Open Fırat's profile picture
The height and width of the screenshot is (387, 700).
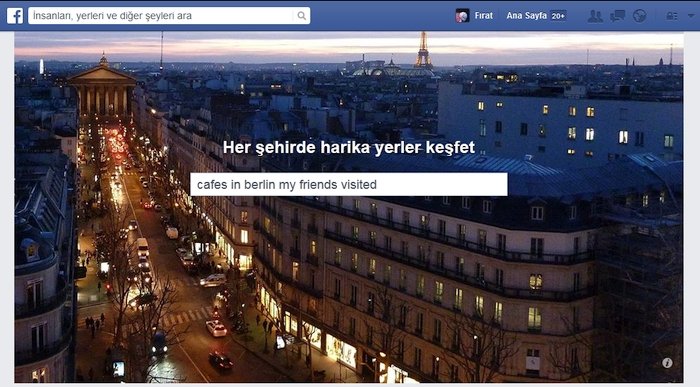(x=462, y=16)
